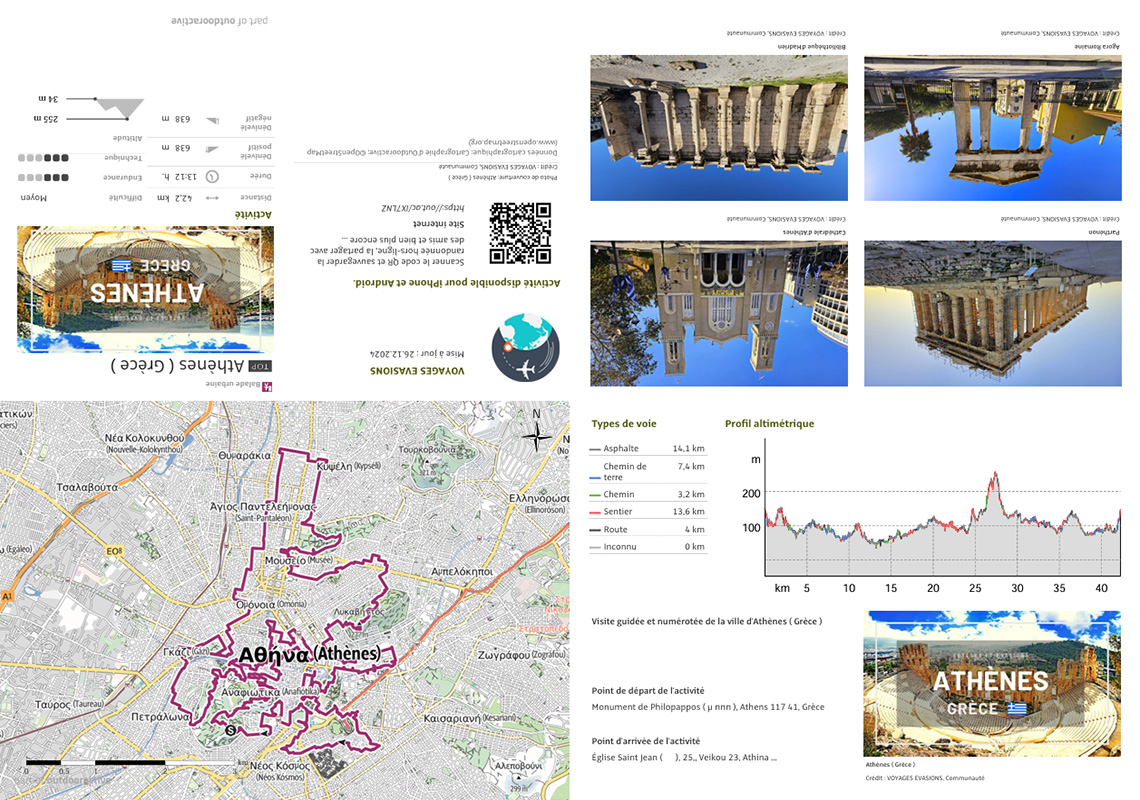Click the 'Πετράλωνα' map label

[x=160, y=717]
